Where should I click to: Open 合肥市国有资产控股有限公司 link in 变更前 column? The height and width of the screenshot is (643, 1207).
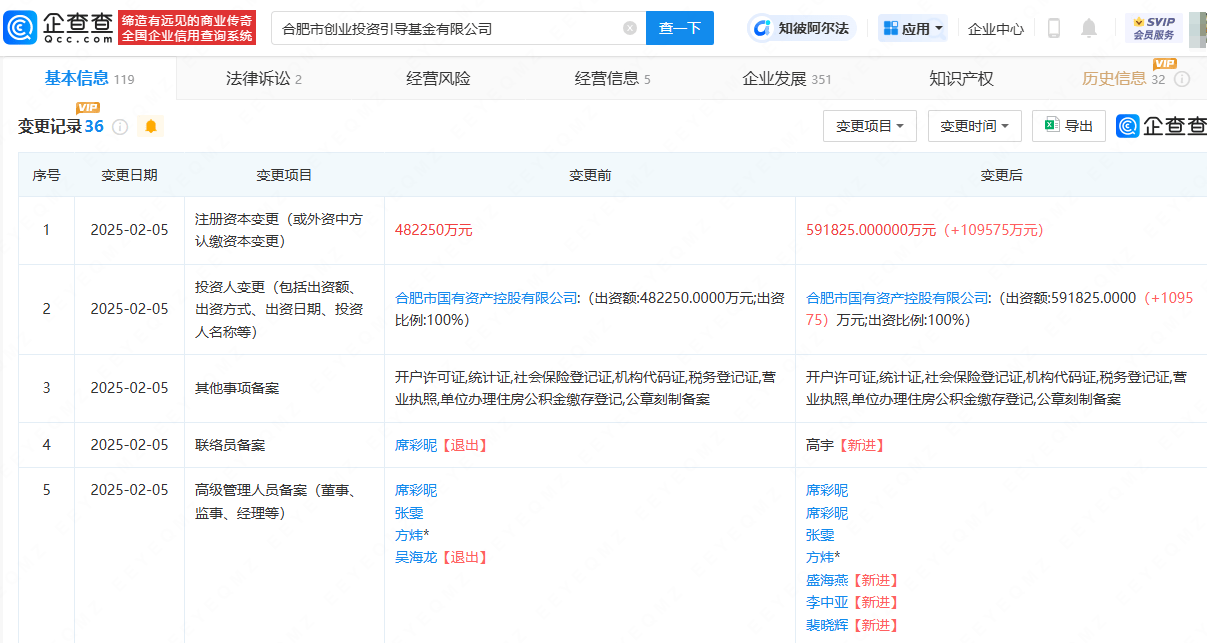pos(486,298)
